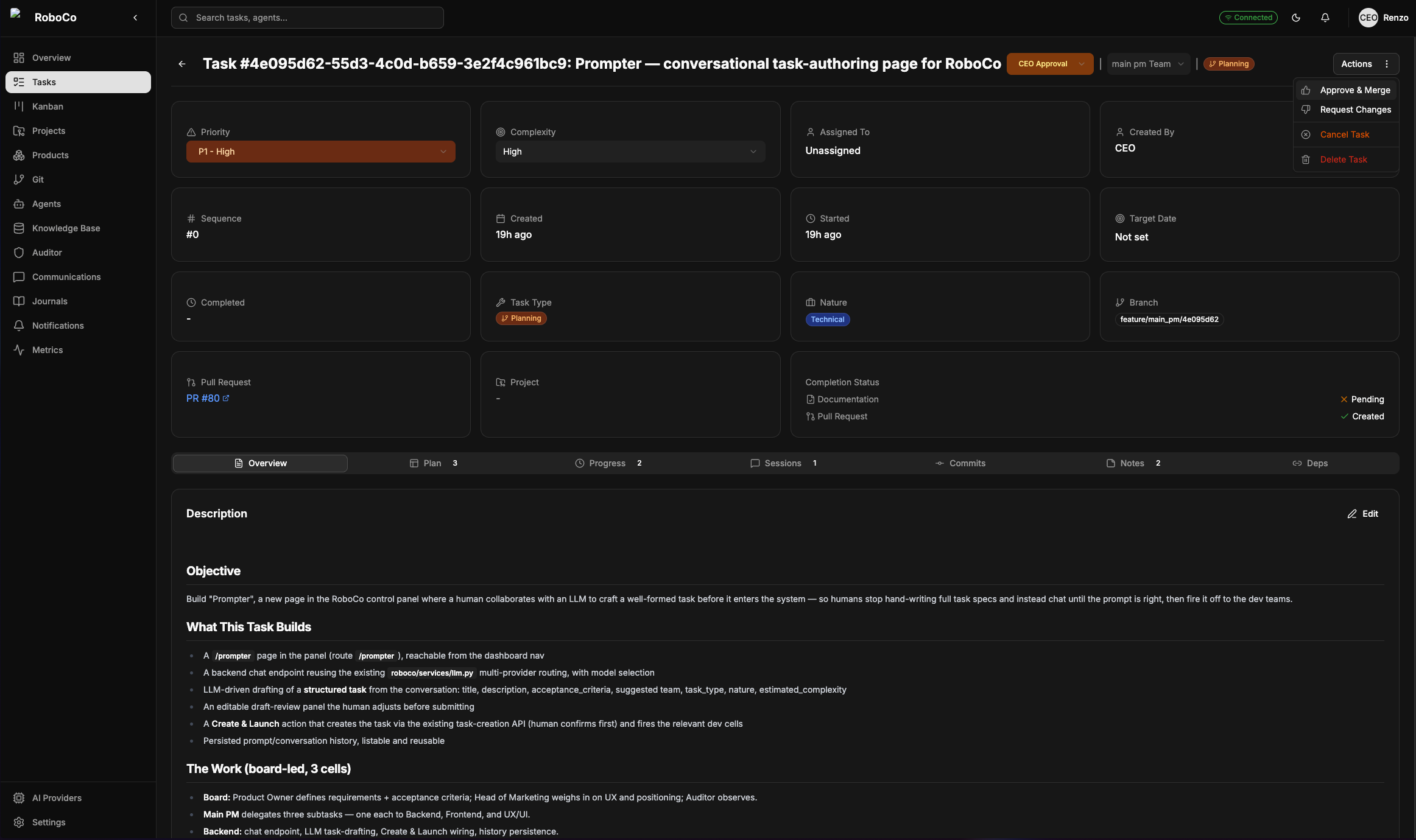
Task: Open Knowledge Base
Action: [x=78, y=228]
